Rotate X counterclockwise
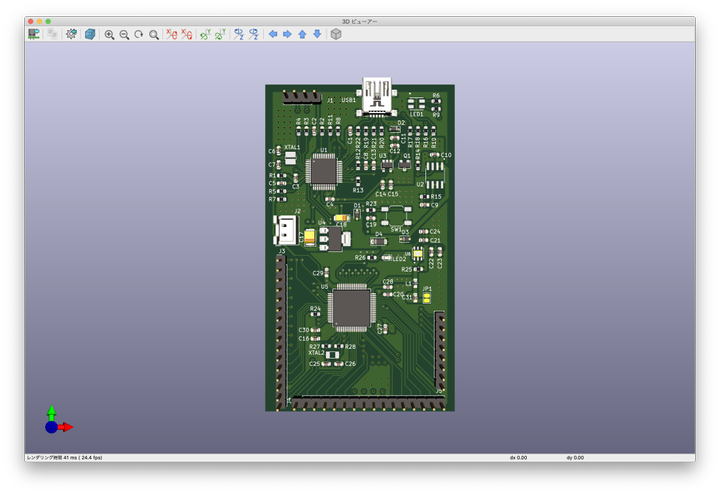720x494 pixels. (187, 34)
